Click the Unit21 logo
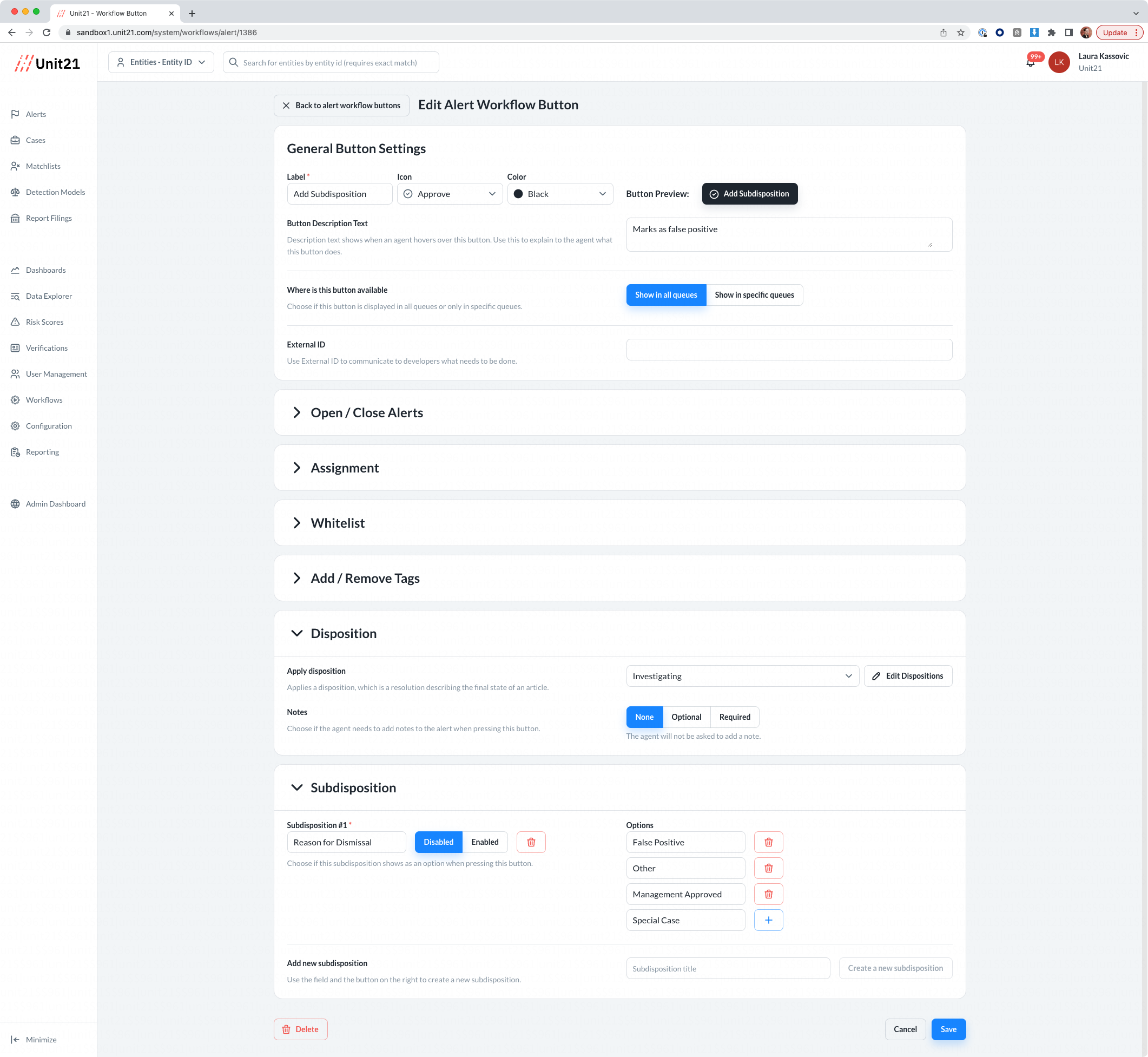The width and height of the screenshot is (1148, 1057). pyautogui.click(x=48, y=63)
